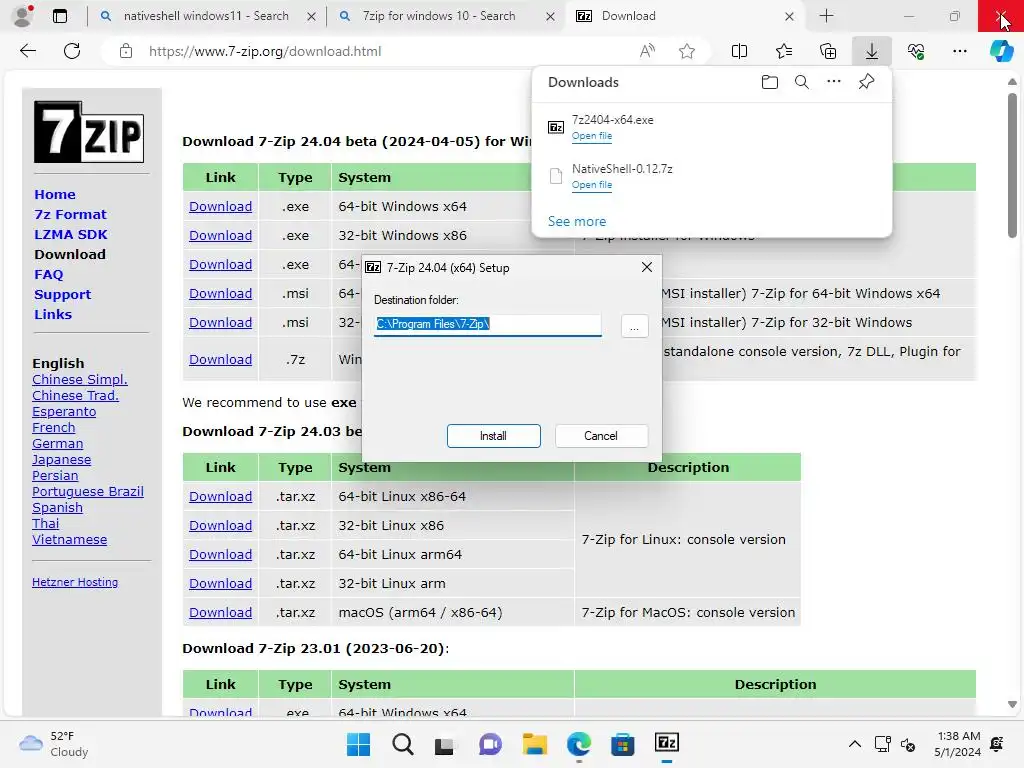The height and width of the screenshot is (768, 1024).
Task: Add this page to favorites star
Action: 686,51
